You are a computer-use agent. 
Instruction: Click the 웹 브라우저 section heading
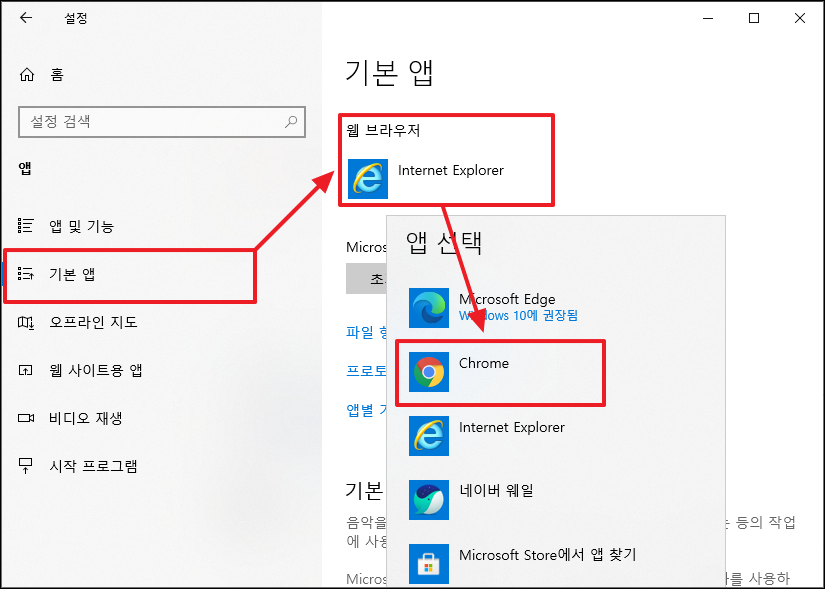[384, 130]
